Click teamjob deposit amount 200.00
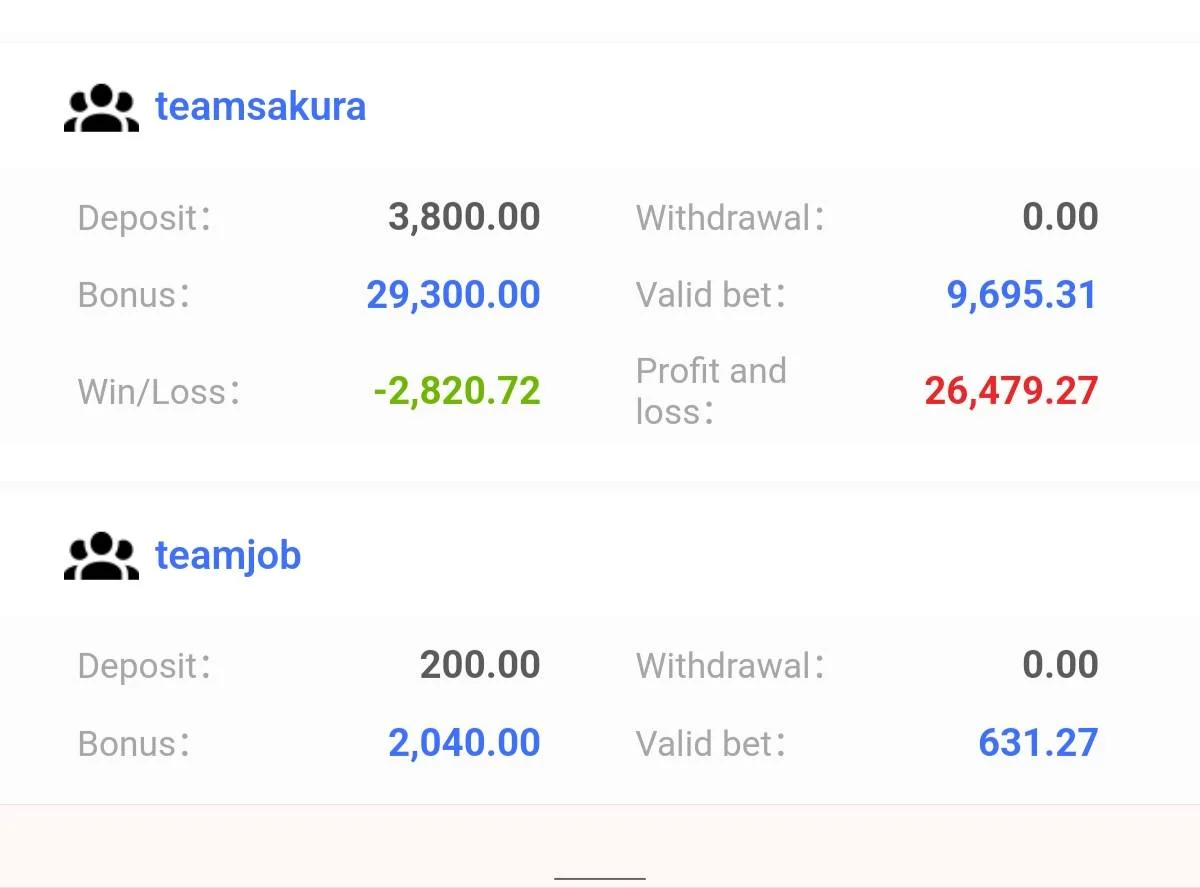Image resolution: width=1200 pixels, height=888 pixels. 480,665
